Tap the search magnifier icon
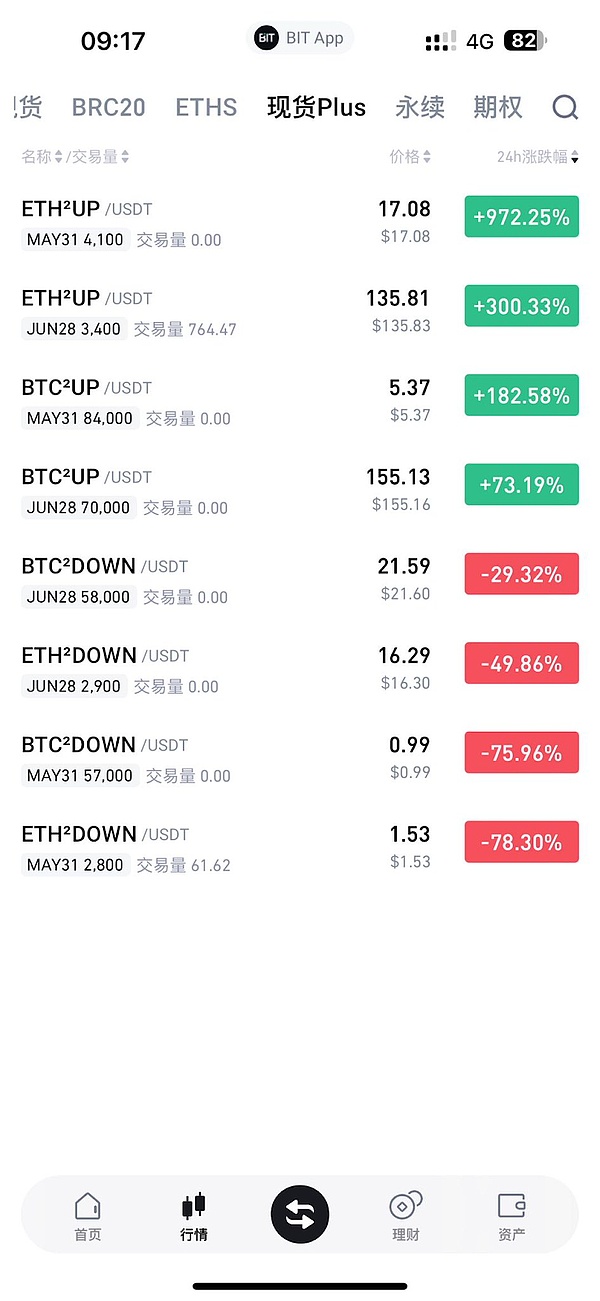This screenshot has height=1301, width=600. tap(565, 107)
